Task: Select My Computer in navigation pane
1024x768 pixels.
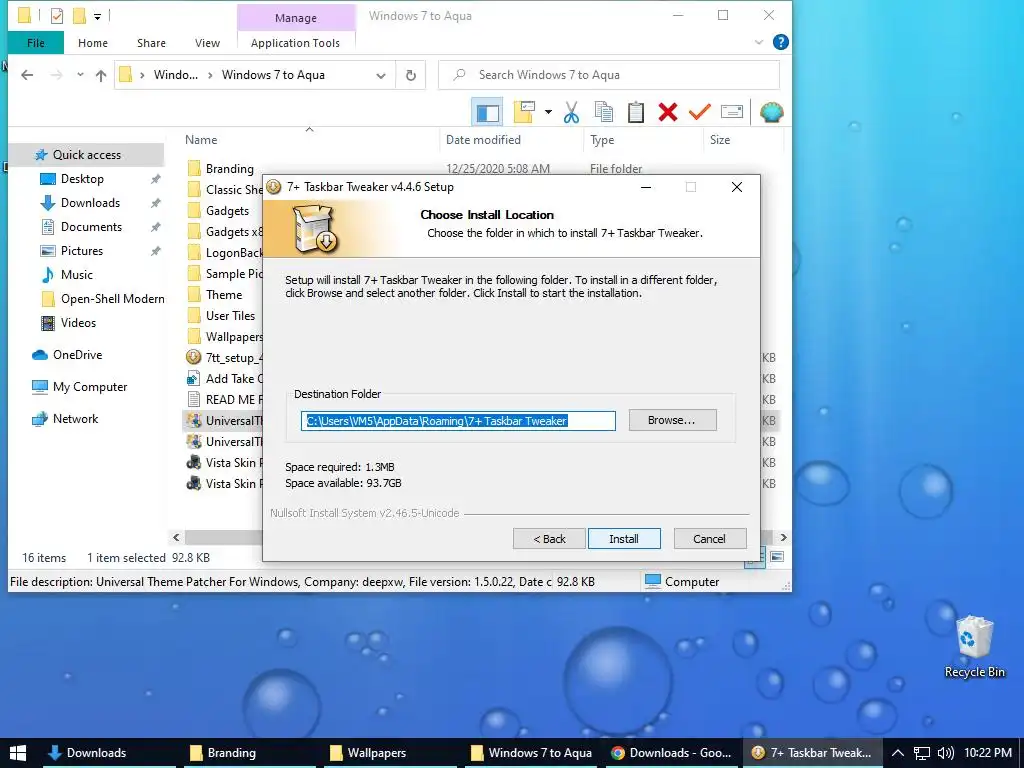Action: (89, 387)
